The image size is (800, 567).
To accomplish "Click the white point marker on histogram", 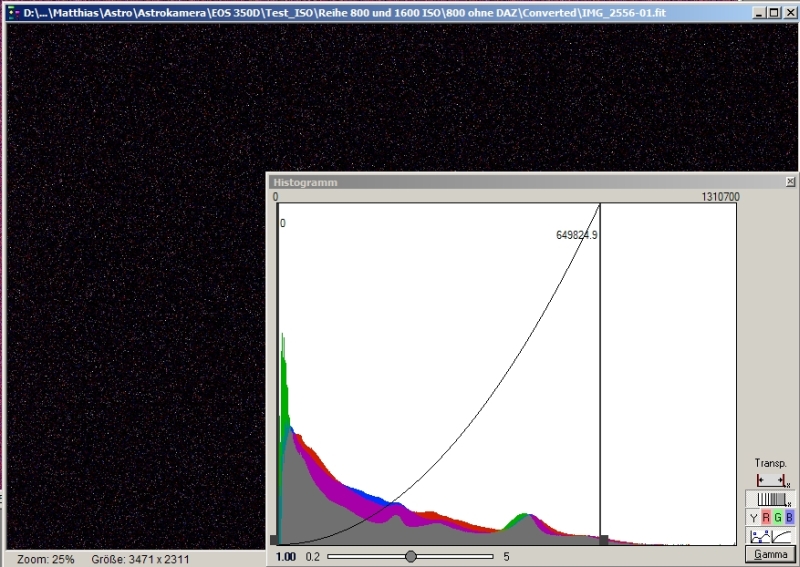I will point(603,540).
